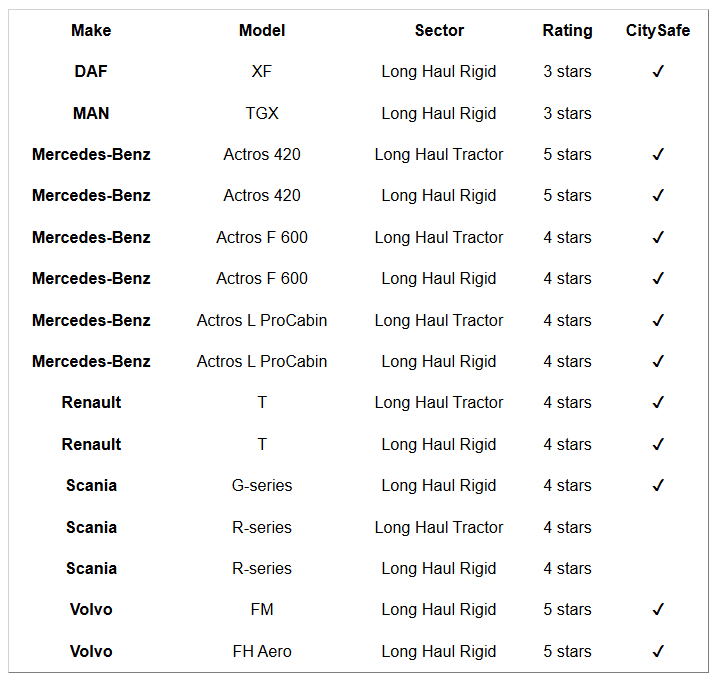Screen dimensions: 718x691
Task: Select the MAN make cell
Action: (x=91, y=114)
